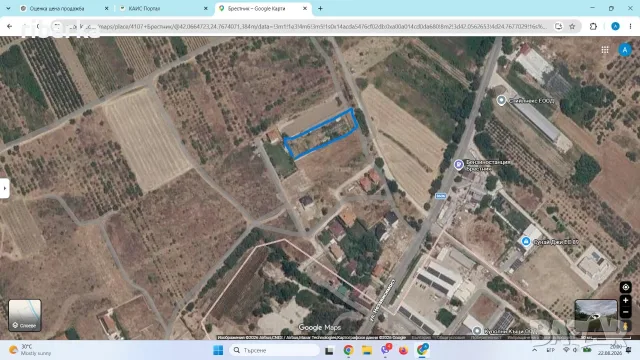
Task: Open Firefox from the taskbar
Action: 404,350
